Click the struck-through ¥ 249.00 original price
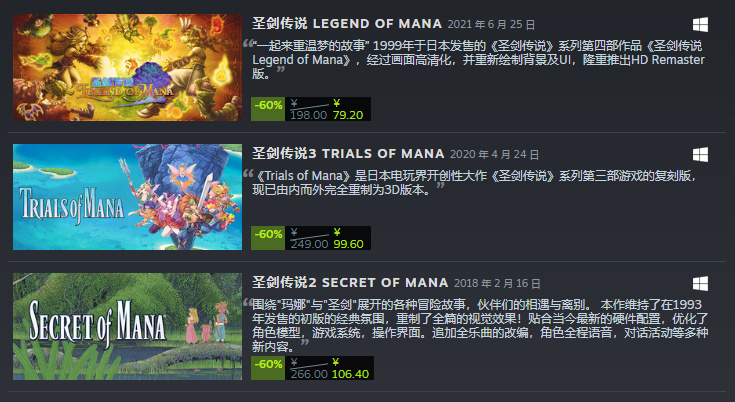This screenshot has width=735, height=402. [x=309, y=238]
